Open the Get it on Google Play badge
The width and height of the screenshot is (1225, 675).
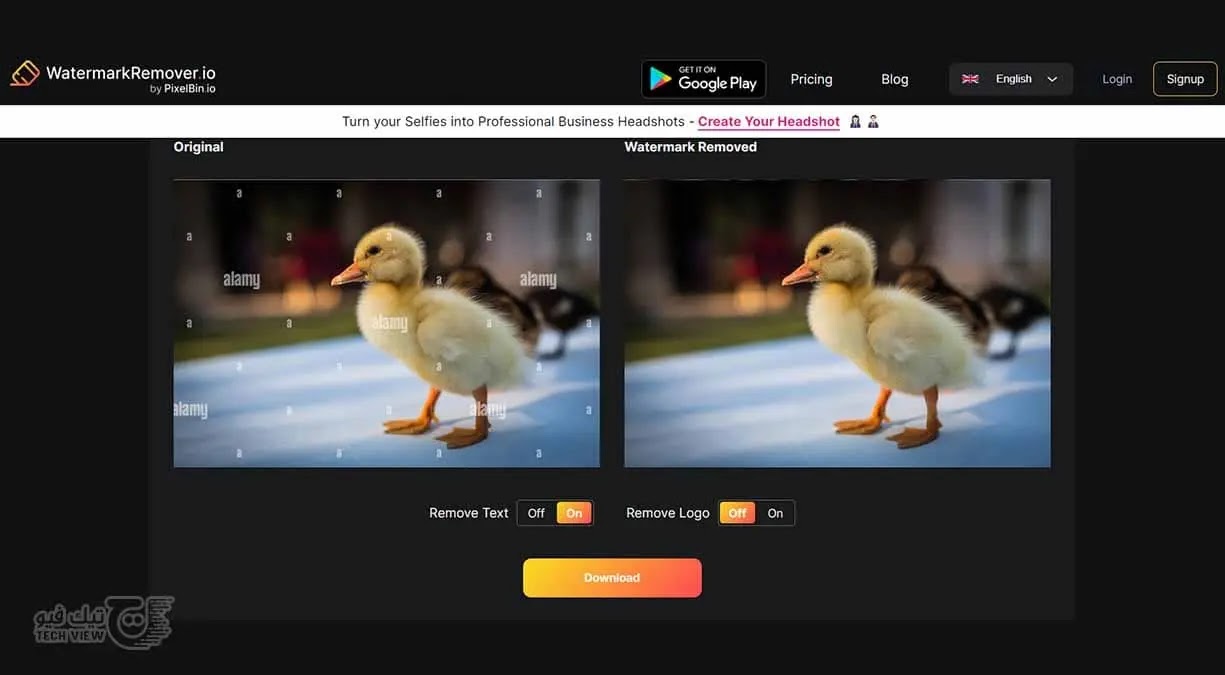click(703, 79)
